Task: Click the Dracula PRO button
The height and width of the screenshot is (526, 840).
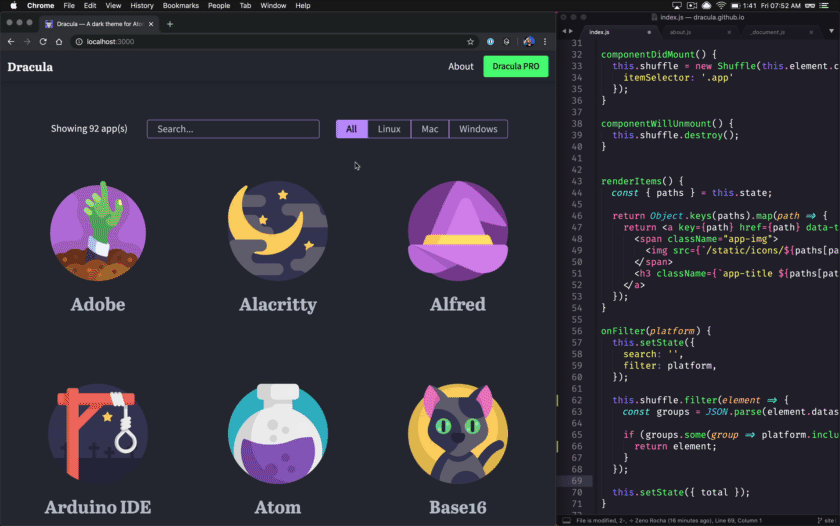Action: click(x=516, y=67)
